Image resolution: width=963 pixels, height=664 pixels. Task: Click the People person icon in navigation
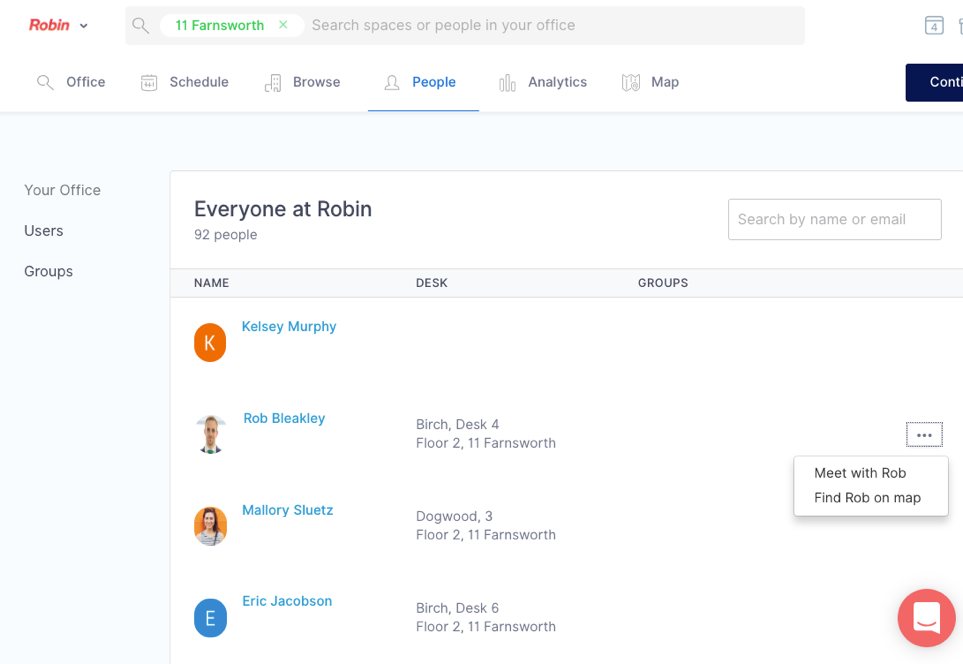[390, 82]
